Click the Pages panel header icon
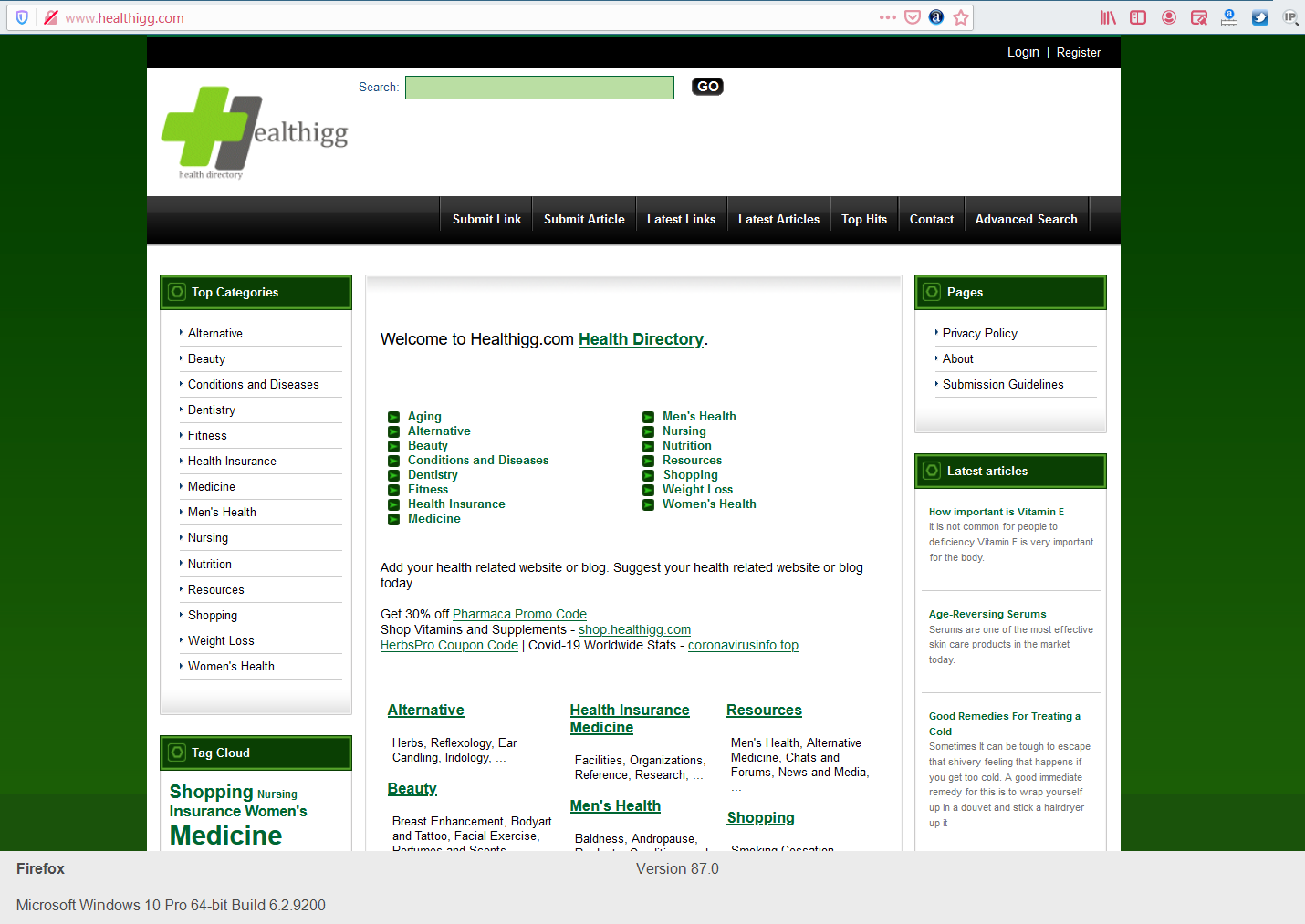This screenshot has width=1305, height=924. (x=932, y=292)
